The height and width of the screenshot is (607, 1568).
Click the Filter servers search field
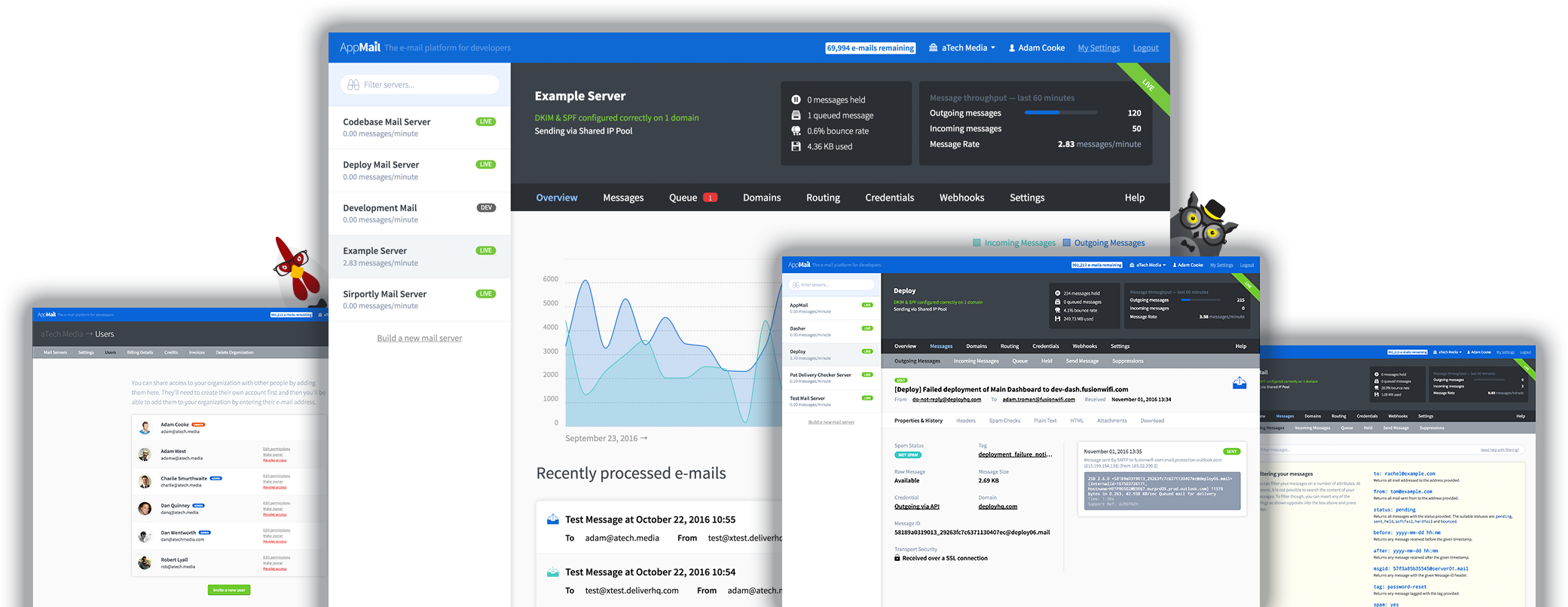pos(420,84)
